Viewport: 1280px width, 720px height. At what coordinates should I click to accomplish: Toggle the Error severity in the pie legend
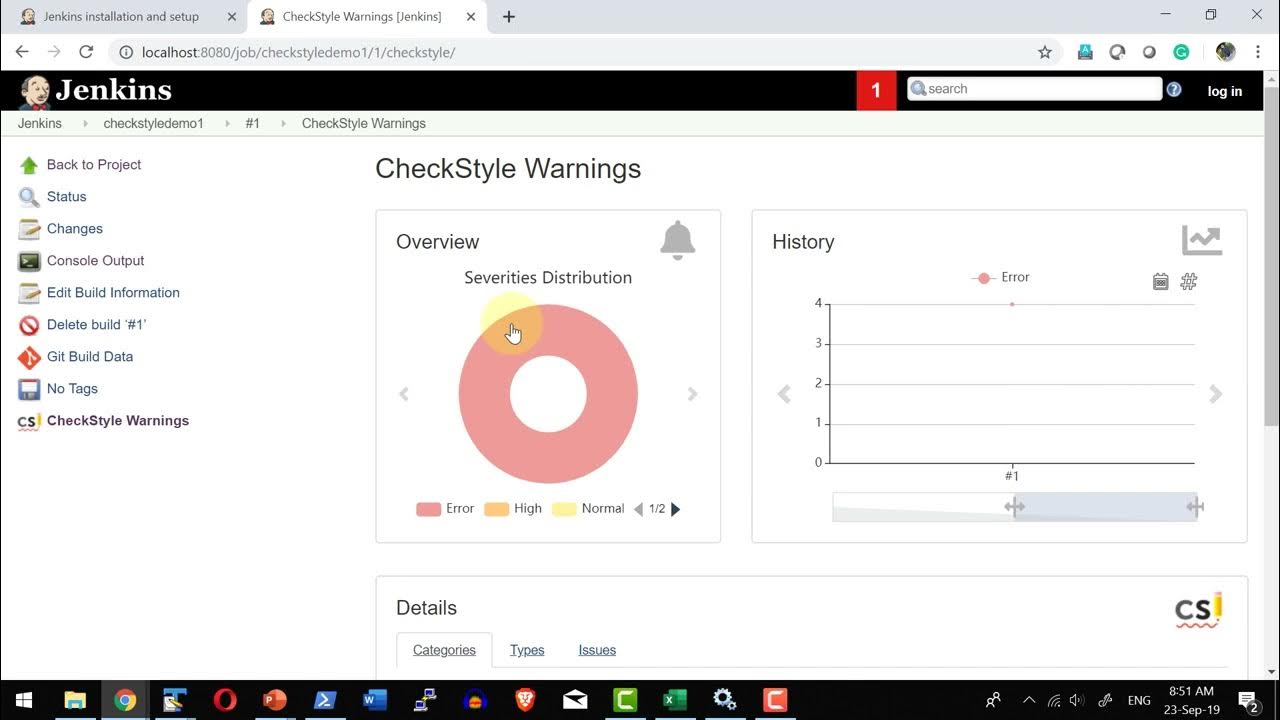click(445, 509)
